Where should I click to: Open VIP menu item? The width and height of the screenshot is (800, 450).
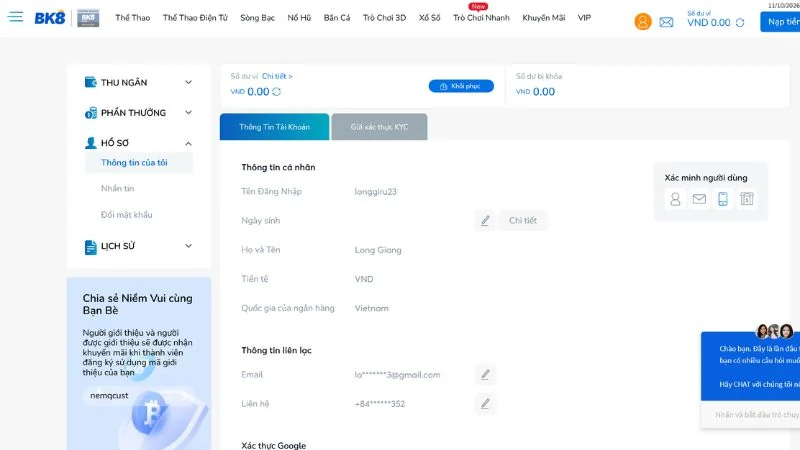tap(584, 18)
